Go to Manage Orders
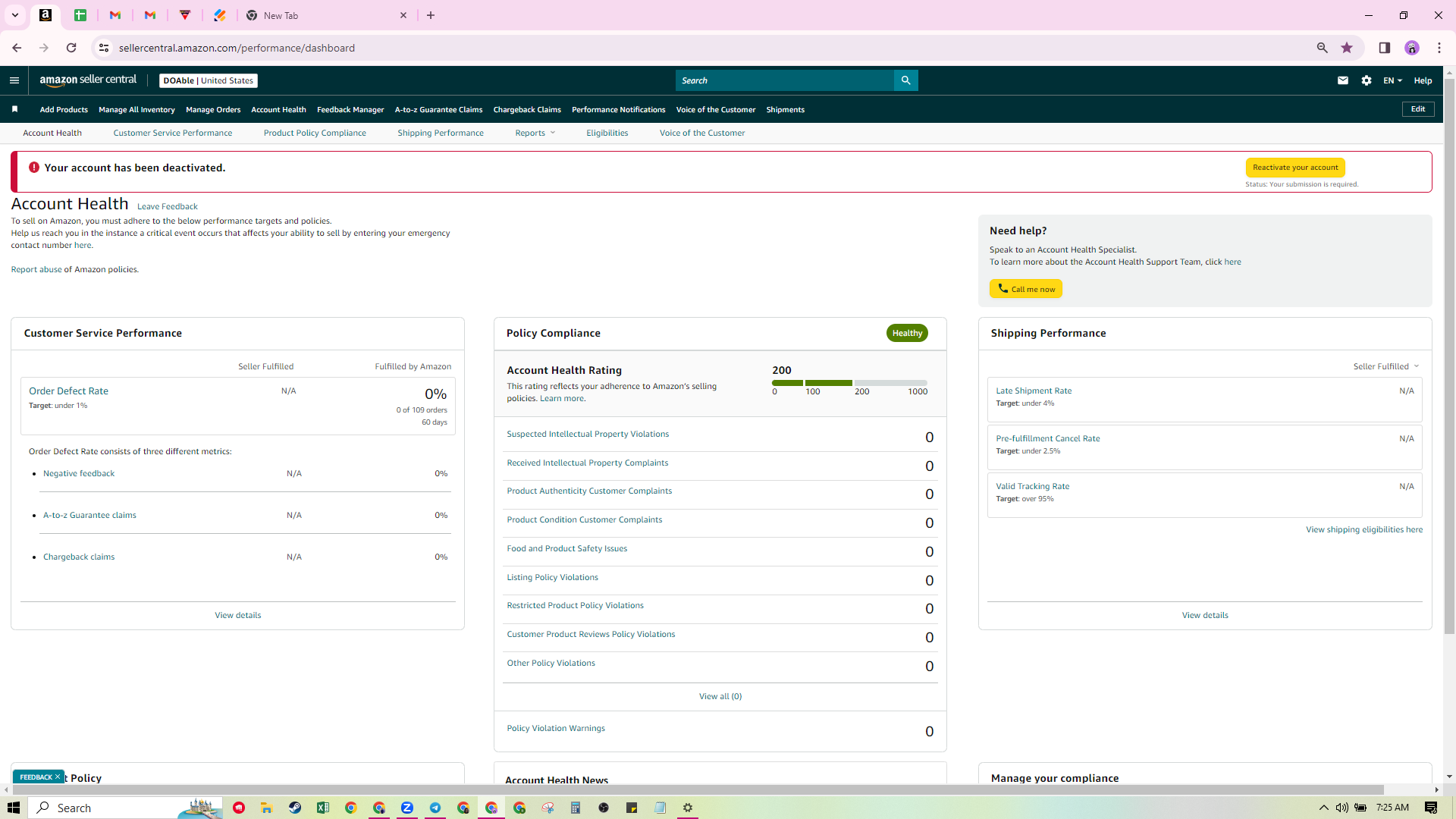Screen dimensions: 1456x819 213,109
